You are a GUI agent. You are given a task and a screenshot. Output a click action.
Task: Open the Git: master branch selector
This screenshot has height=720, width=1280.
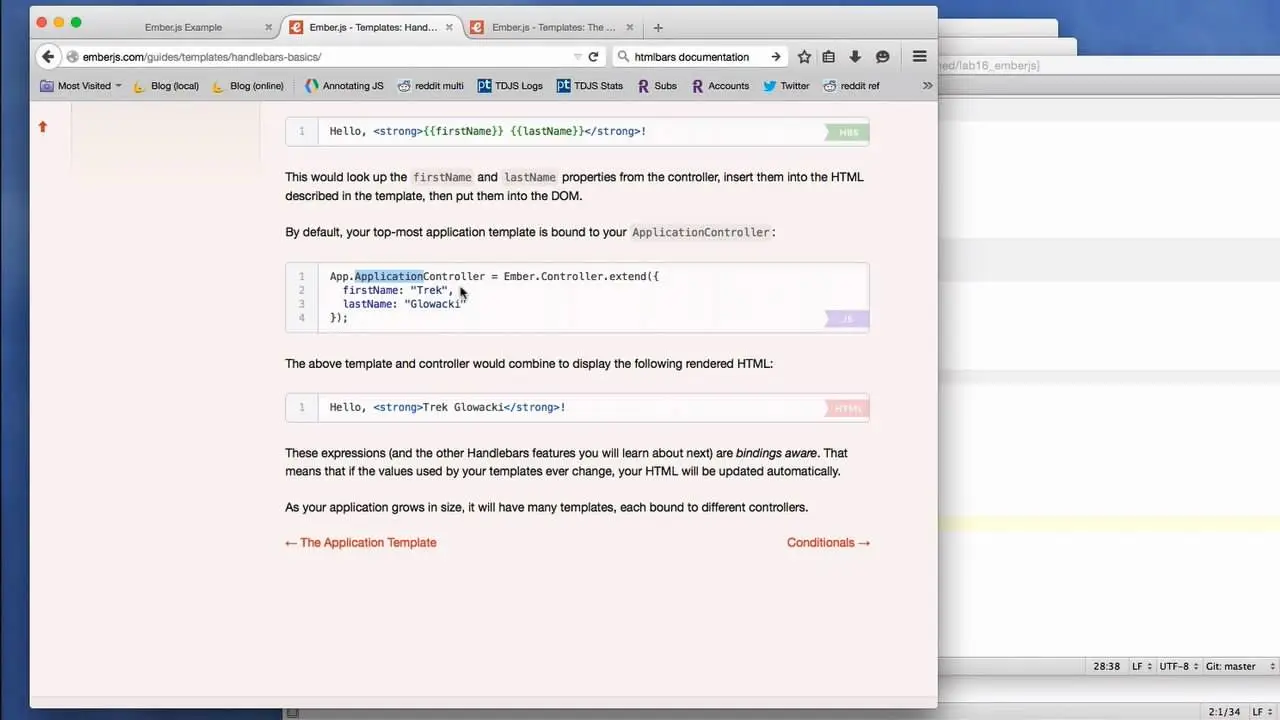coord(1232,666)
